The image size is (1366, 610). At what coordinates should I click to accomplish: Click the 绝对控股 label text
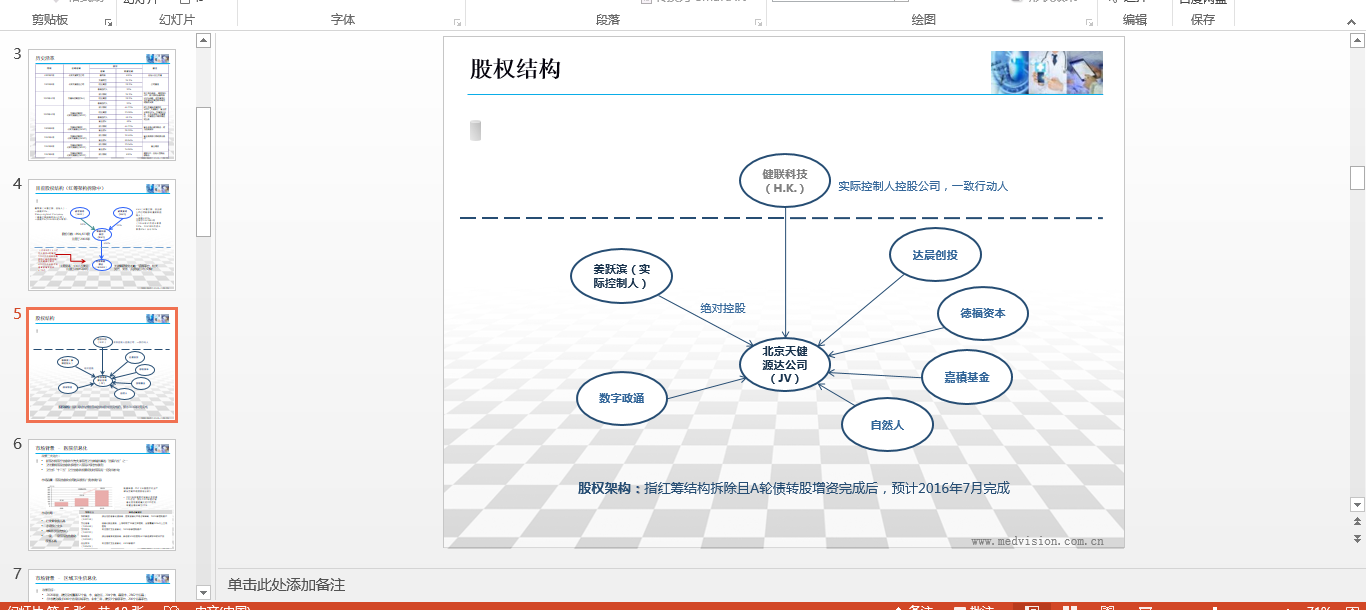tap(723, 308)
